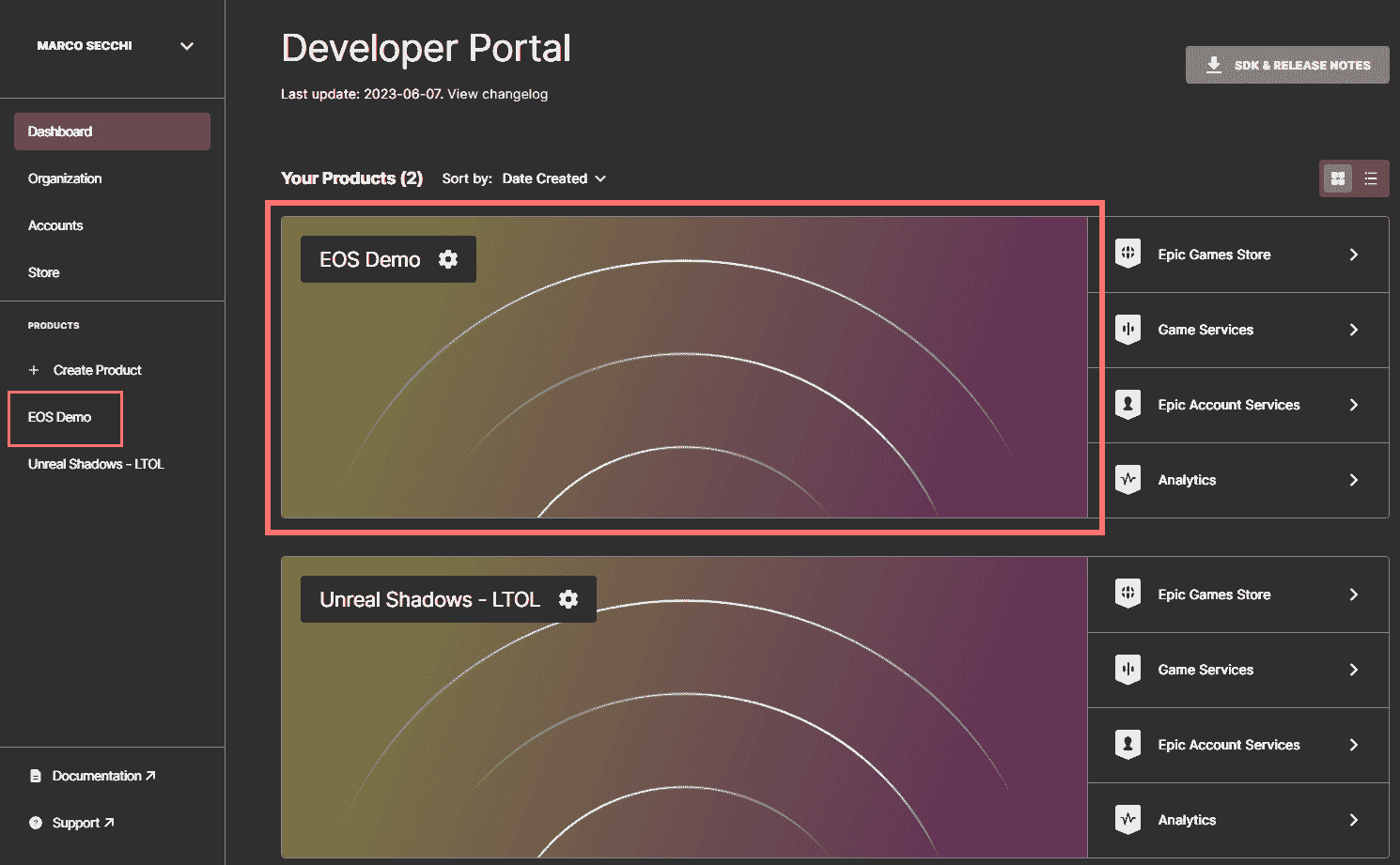Click Game Services icon in EOS Demo card

[1128, 329]
